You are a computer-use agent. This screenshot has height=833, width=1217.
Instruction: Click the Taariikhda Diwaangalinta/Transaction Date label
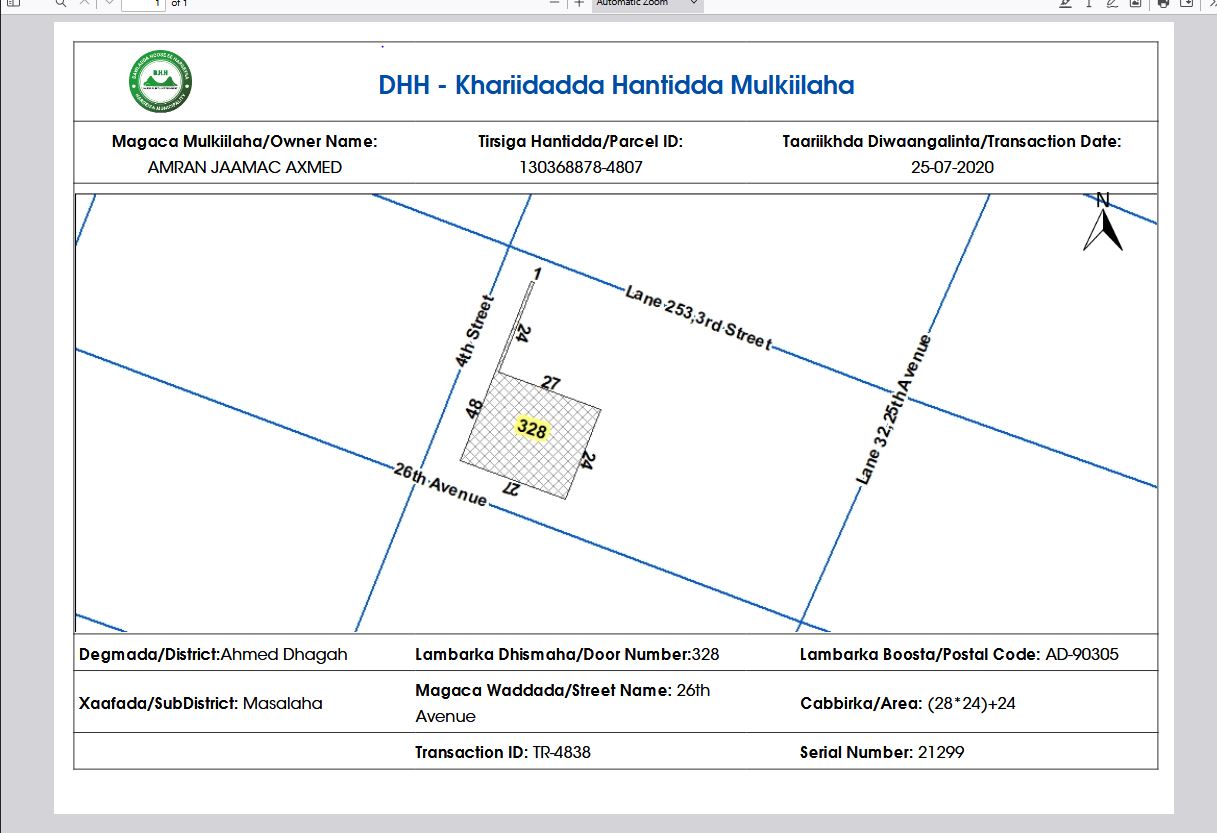tap(952, 141)
